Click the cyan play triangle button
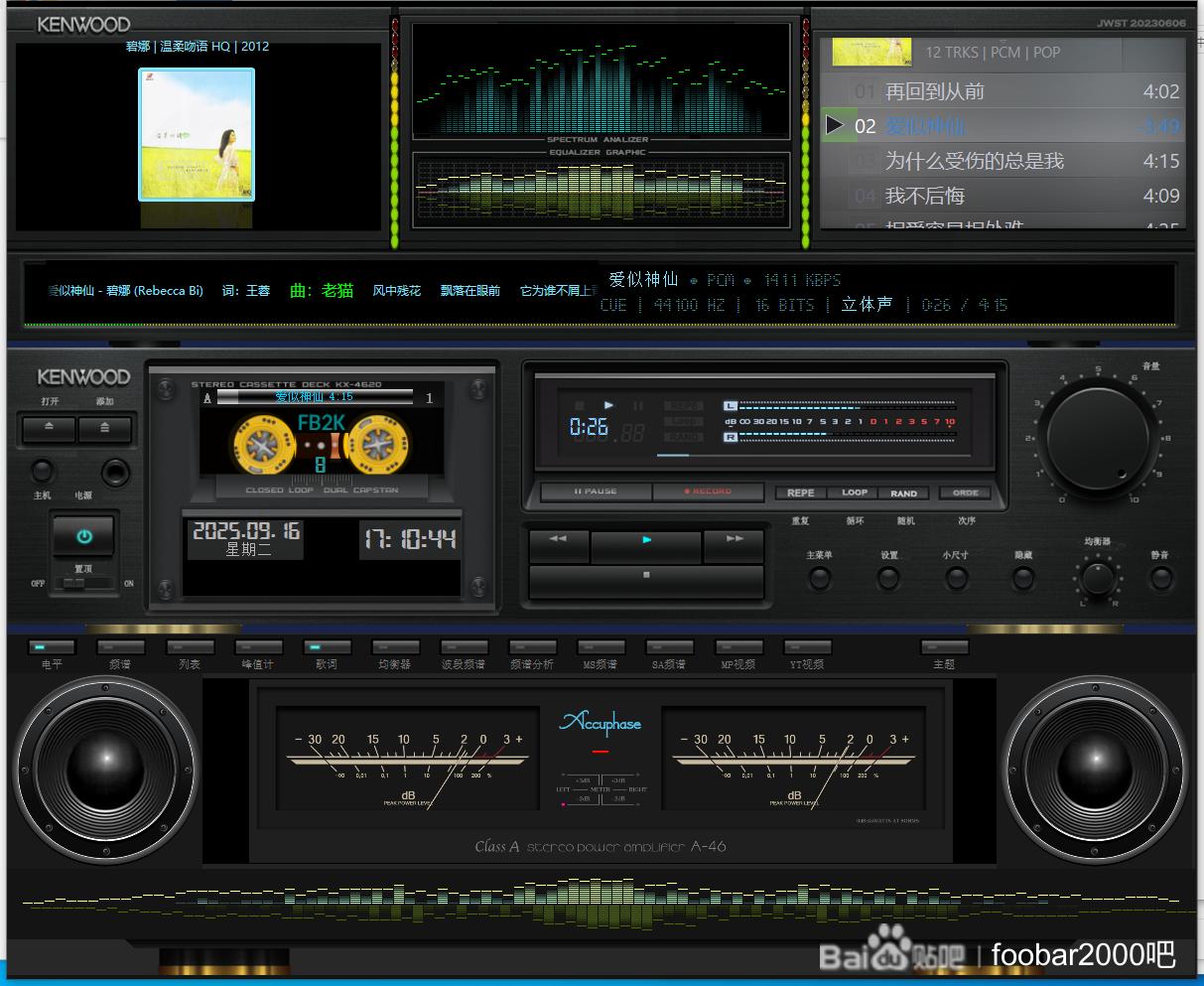 point(646,542)
